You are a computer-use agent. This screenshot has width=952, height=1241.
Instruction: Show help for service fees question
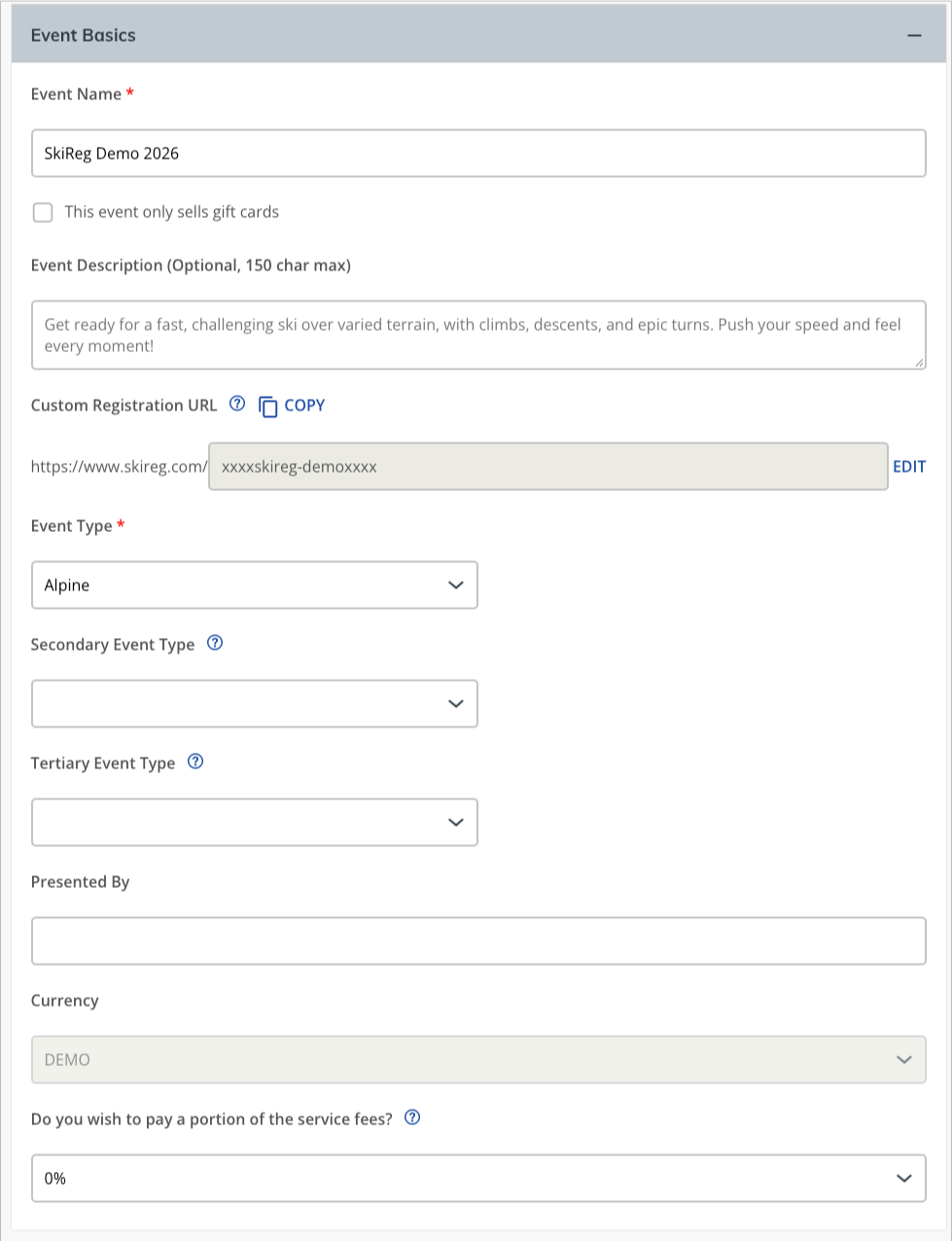tap(412, 1117)
